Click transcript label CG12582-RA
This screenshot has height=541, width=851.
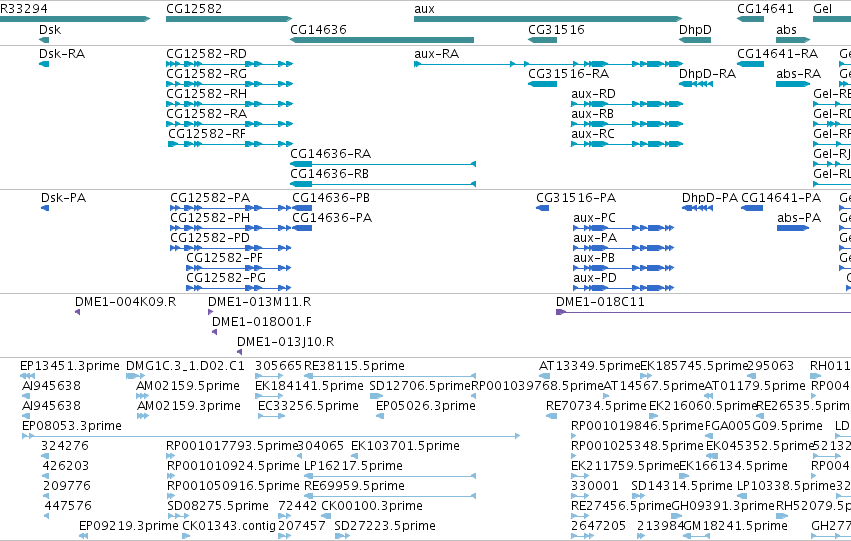pyautogui.click(x=206, y=114)
